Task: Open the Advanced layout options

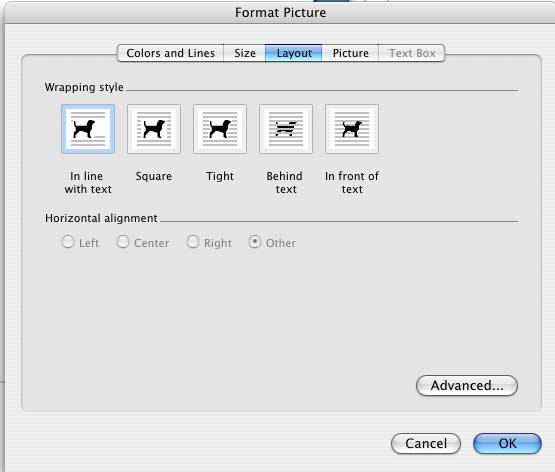Action: tap(467, 386)
